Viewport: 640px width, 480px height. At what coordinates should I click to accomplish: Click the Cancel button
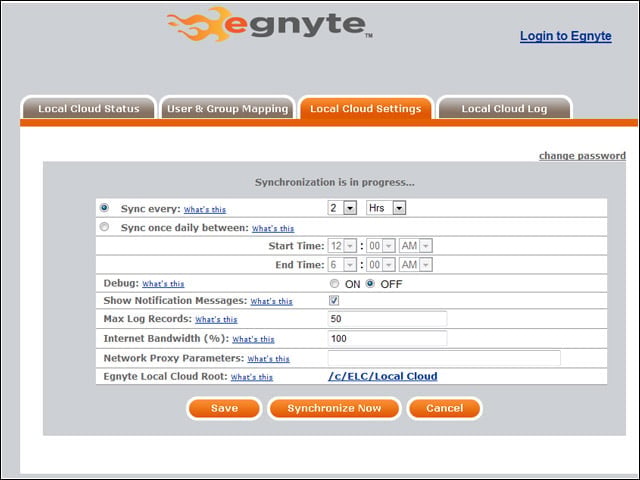pos(444,408)
